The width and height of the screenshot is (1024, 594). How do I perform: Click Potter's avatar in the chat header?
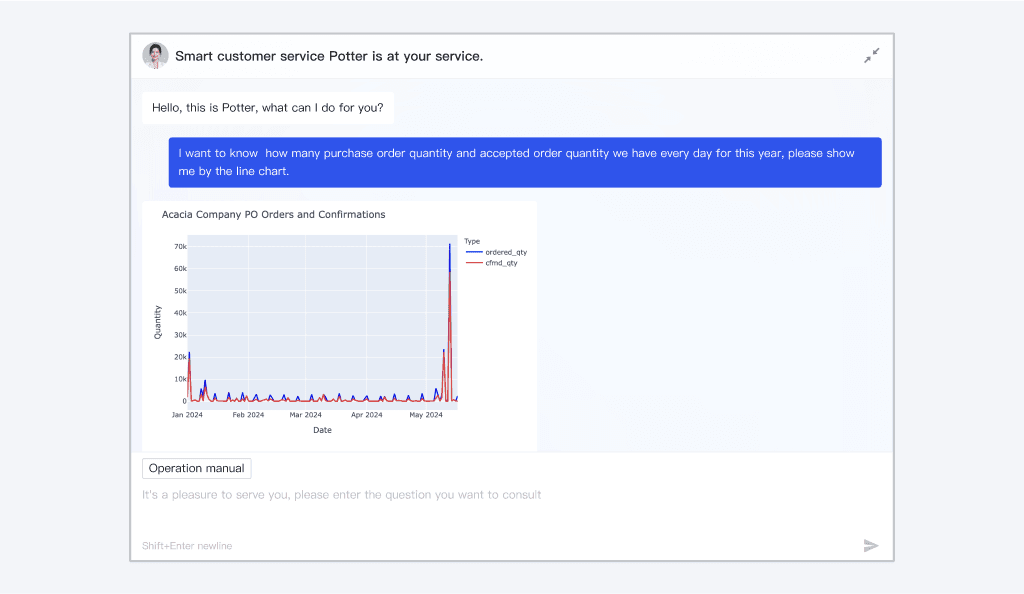coord(155,56)
